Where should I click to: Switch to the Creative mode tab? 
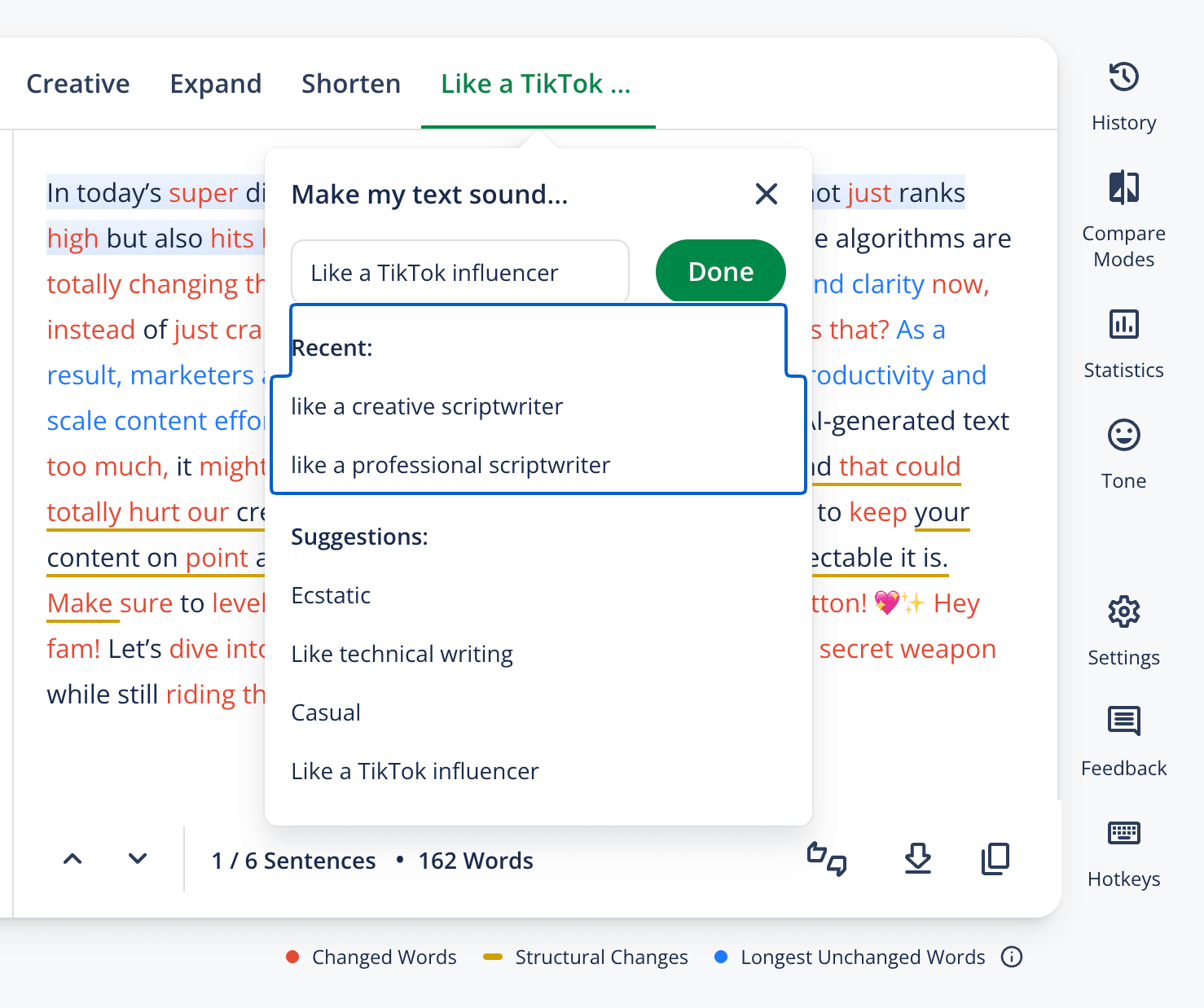click(78, 84)
